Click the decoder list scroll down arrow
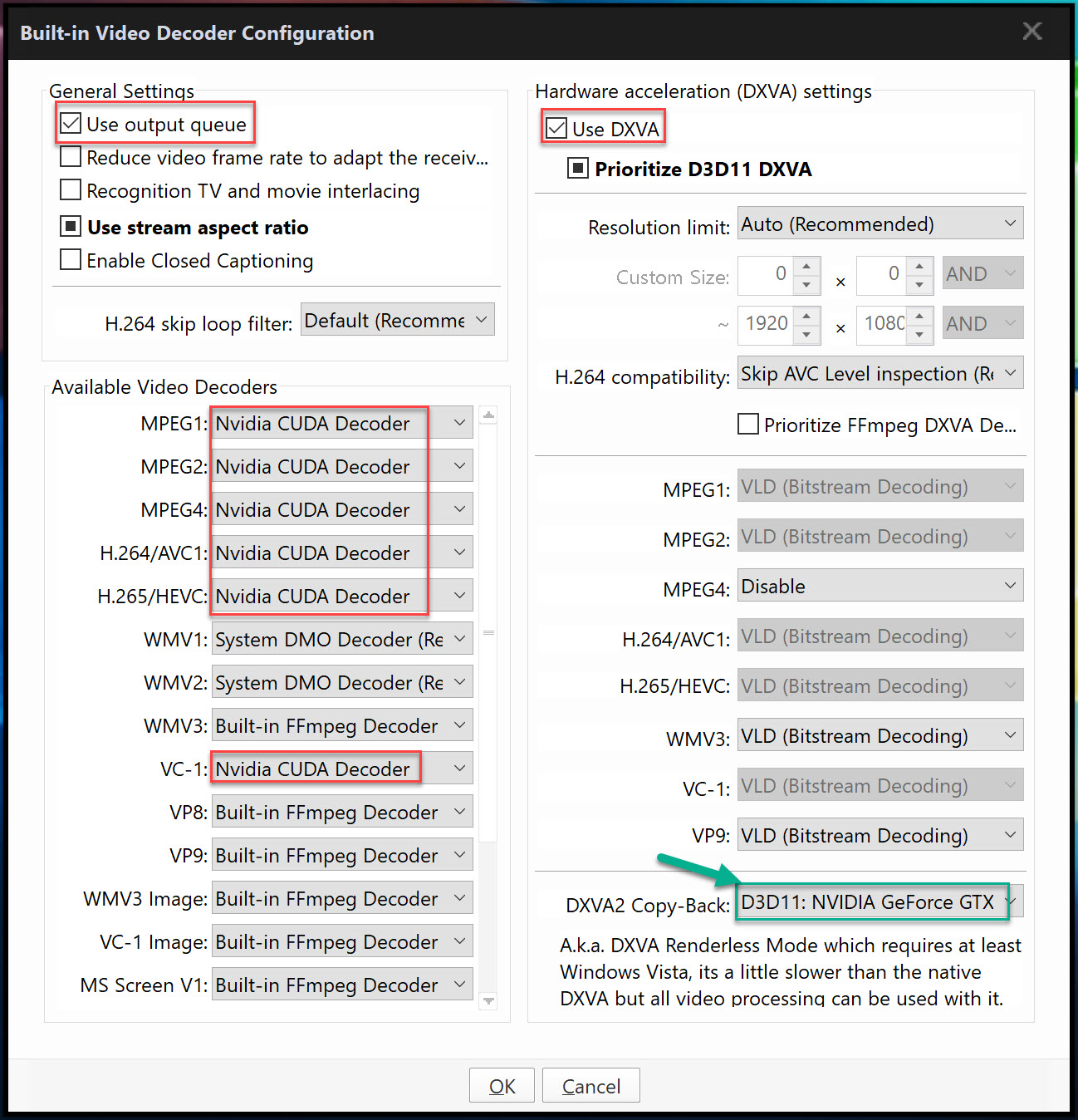 click(x=489, y=1001)
